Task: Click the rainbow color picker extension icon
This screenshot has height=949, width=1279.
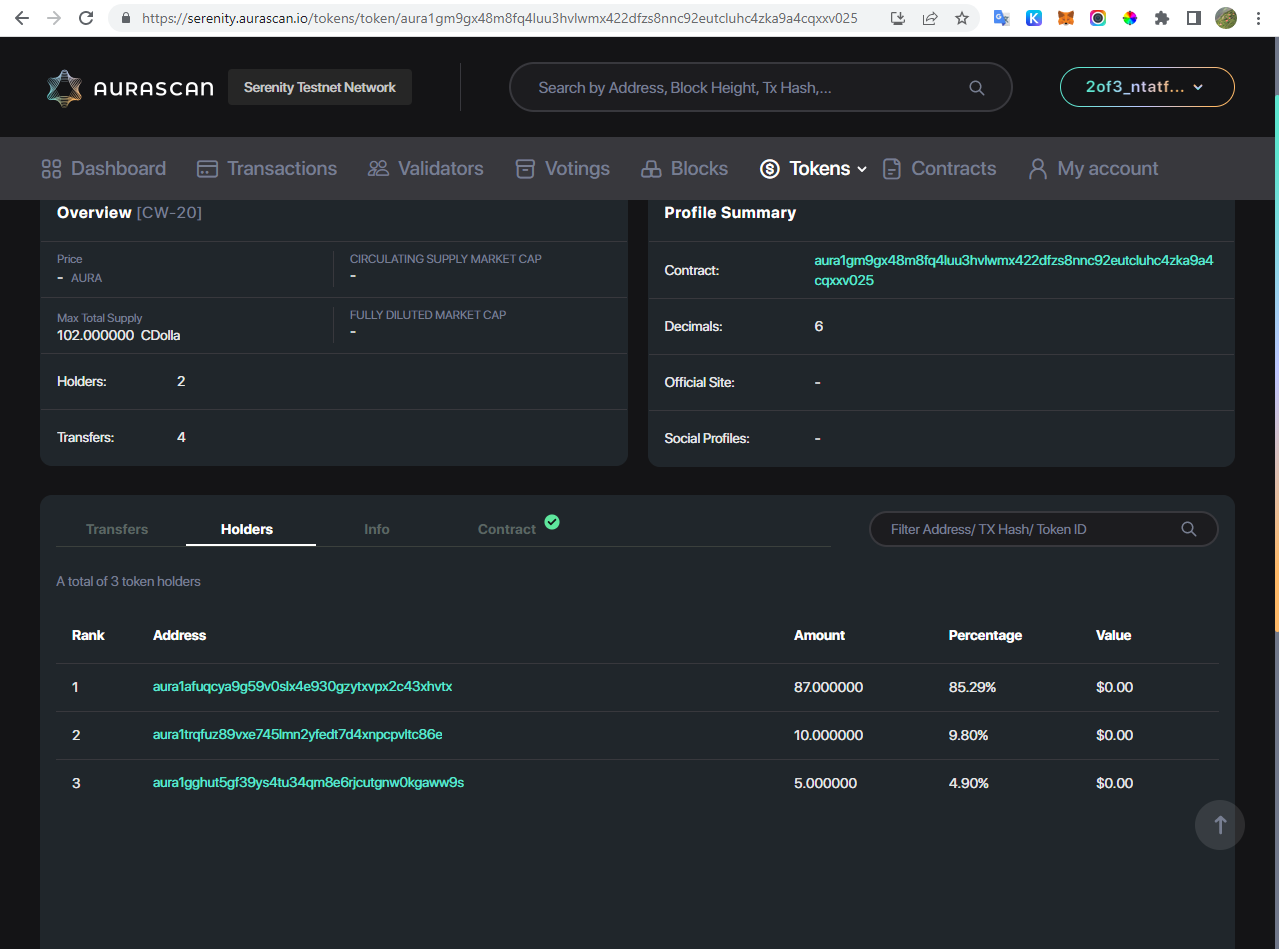Action: coord(1130,18)
